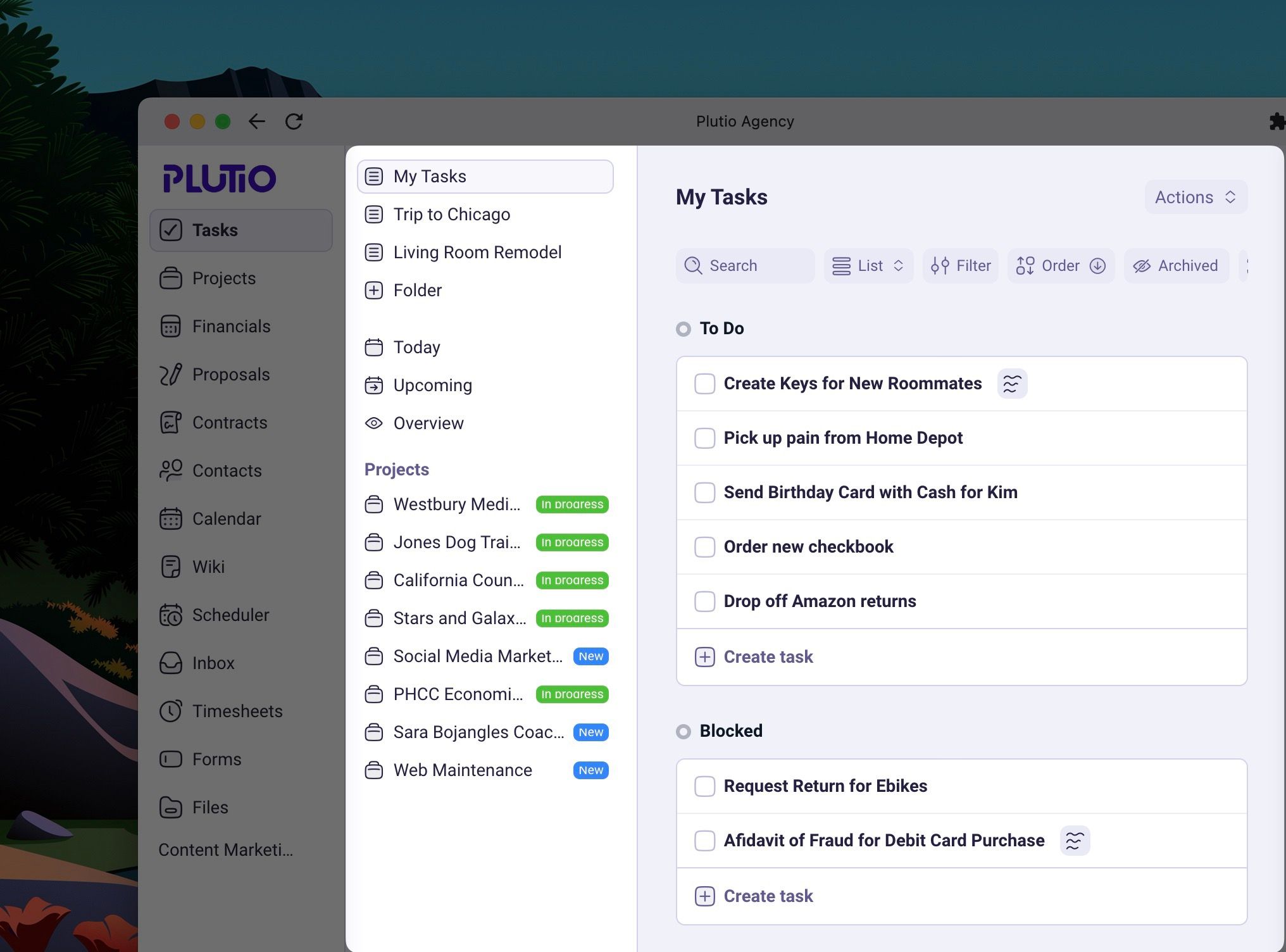Switch to the Trip to Chicago task list

[x=451, y=214]
